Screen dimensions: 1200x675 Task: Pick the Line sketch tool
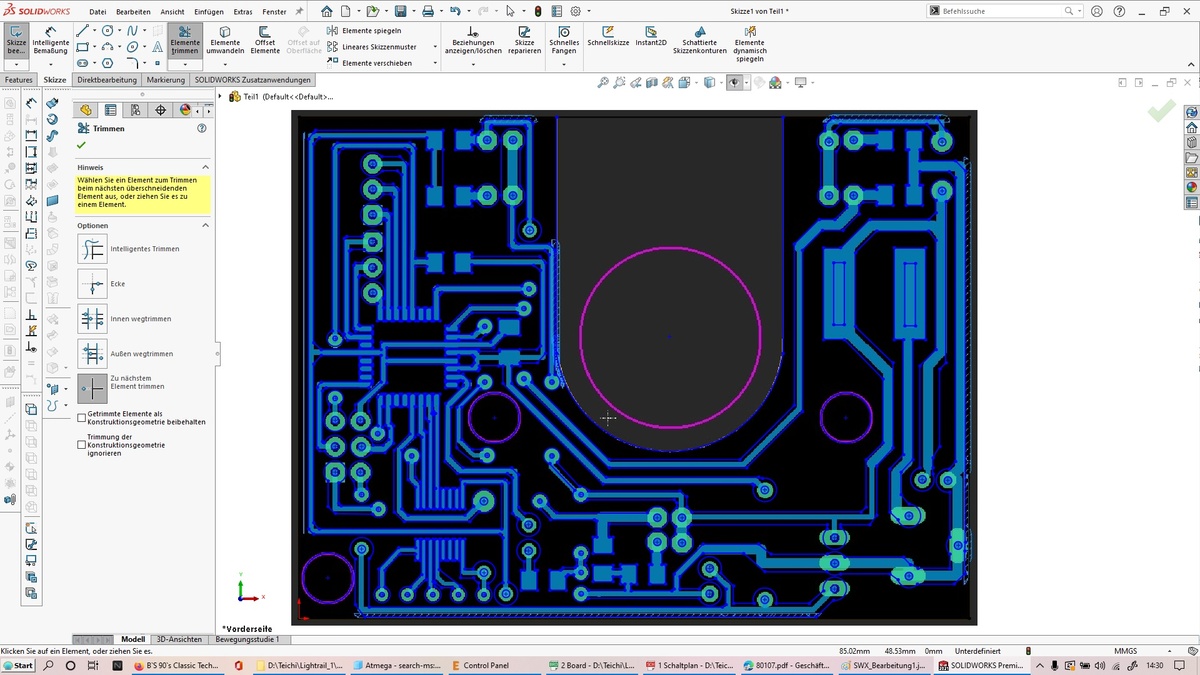[82, 30]
